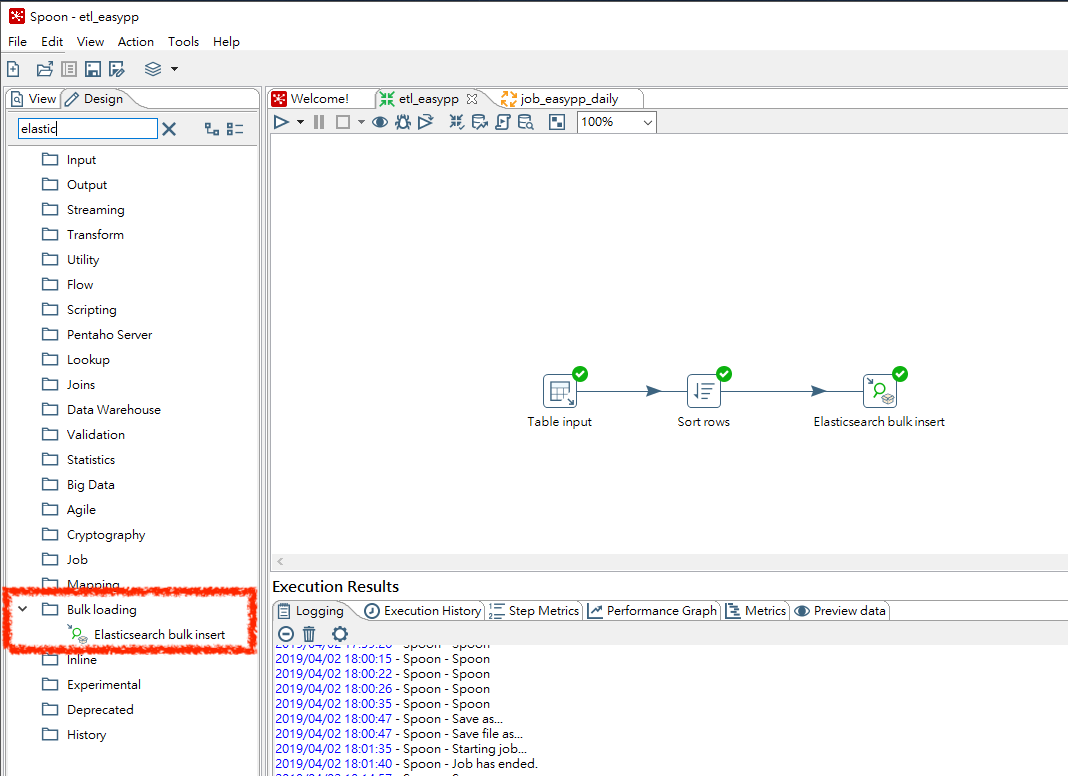Select the Sort rows step
This screenshot has height=776, width=1068.
704,391
